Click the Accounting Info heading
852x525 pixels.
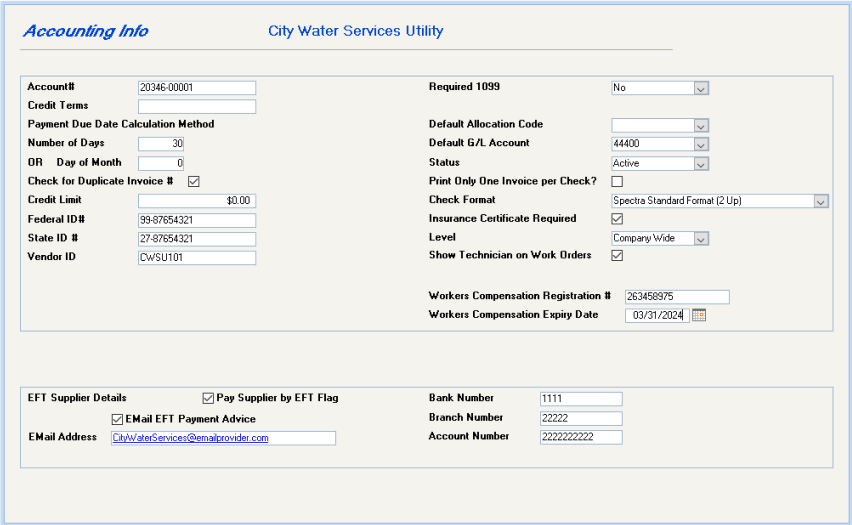pyautogui.click(x=86, y=31)
